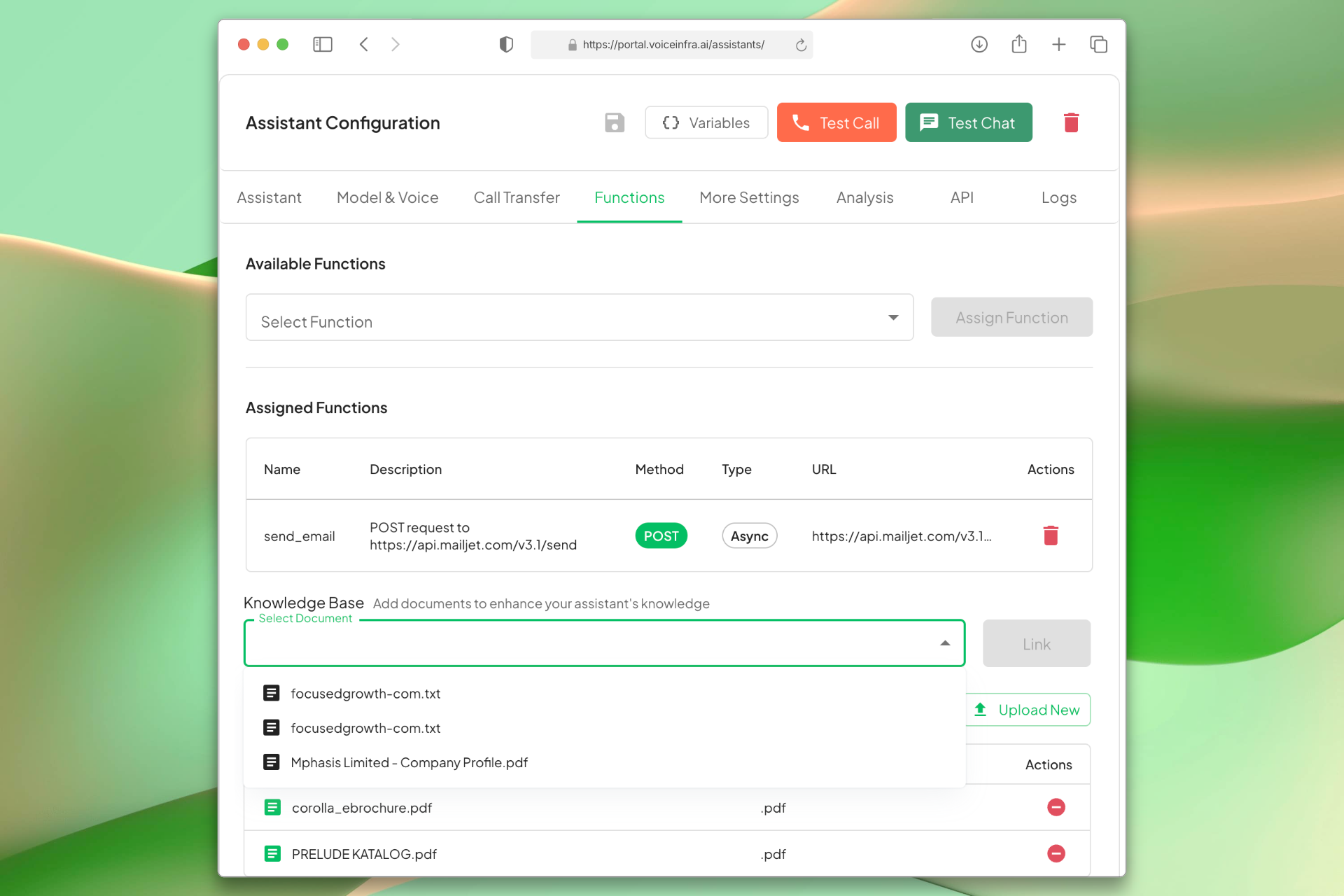Open the API tab
Viewport: 1344px width, 896px height.
(962, 197)
